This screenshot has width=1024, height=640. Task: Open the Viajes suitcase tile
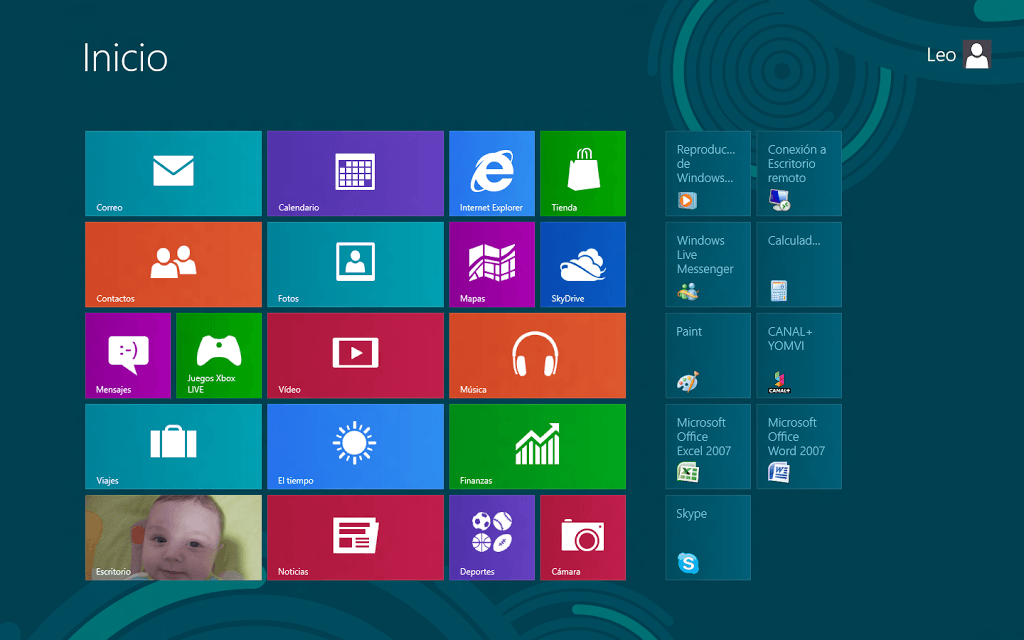[x=173, y=447]
